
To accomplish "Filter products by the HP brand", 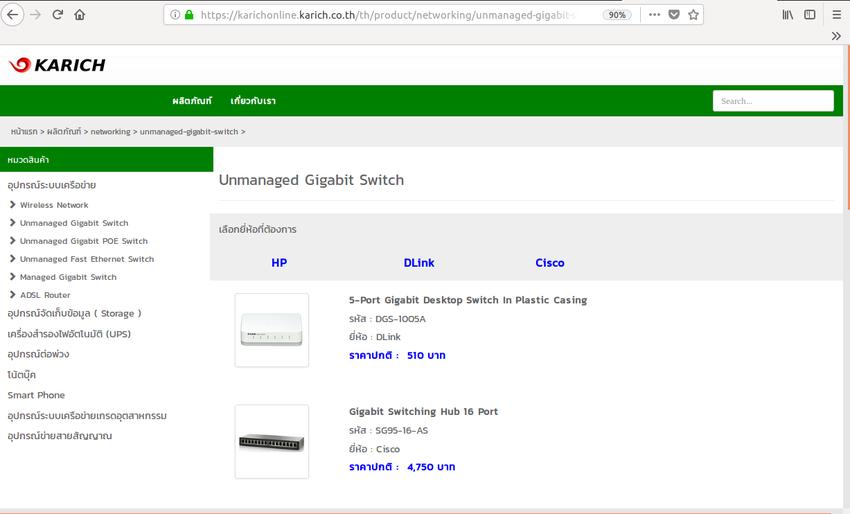I will (279, 263).
